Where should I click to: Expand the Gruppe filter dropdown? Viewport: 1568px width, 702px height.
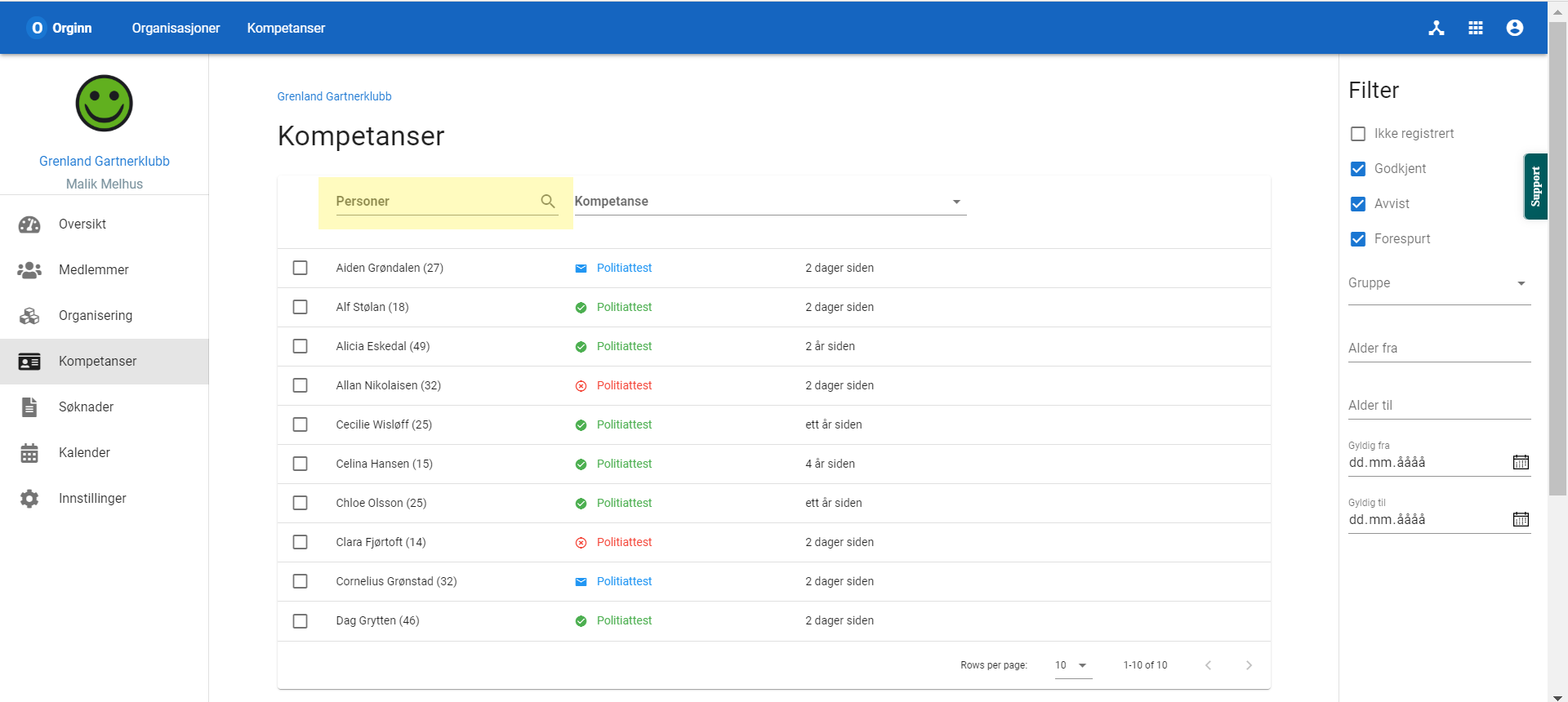coord(1439,283)
